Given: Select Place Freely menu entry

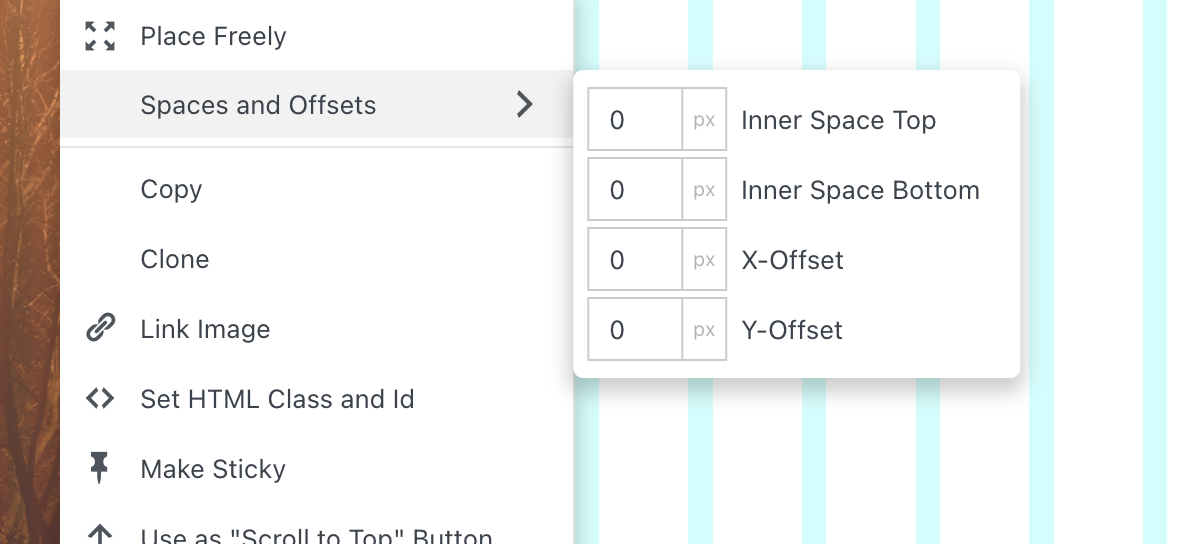Looking at the screenshot, I should (213, 36).
